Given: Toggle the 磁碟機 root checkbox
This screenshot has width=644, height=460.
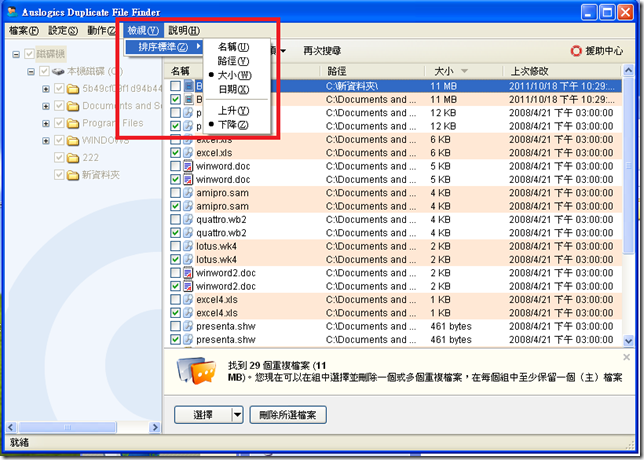Looking at the screenshot, I should click(29, 54).
